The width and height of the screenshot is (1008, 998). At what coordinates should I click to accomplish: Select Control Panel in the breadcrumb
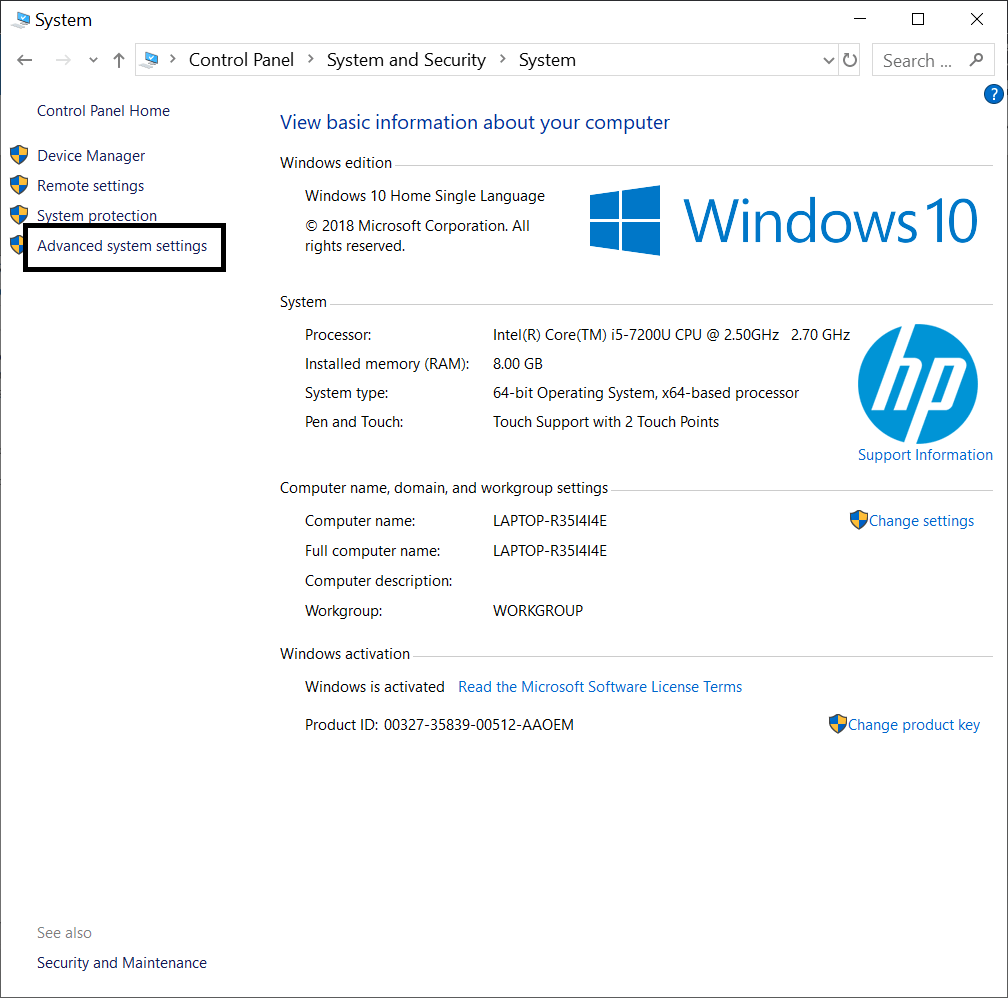coord(241,60)
